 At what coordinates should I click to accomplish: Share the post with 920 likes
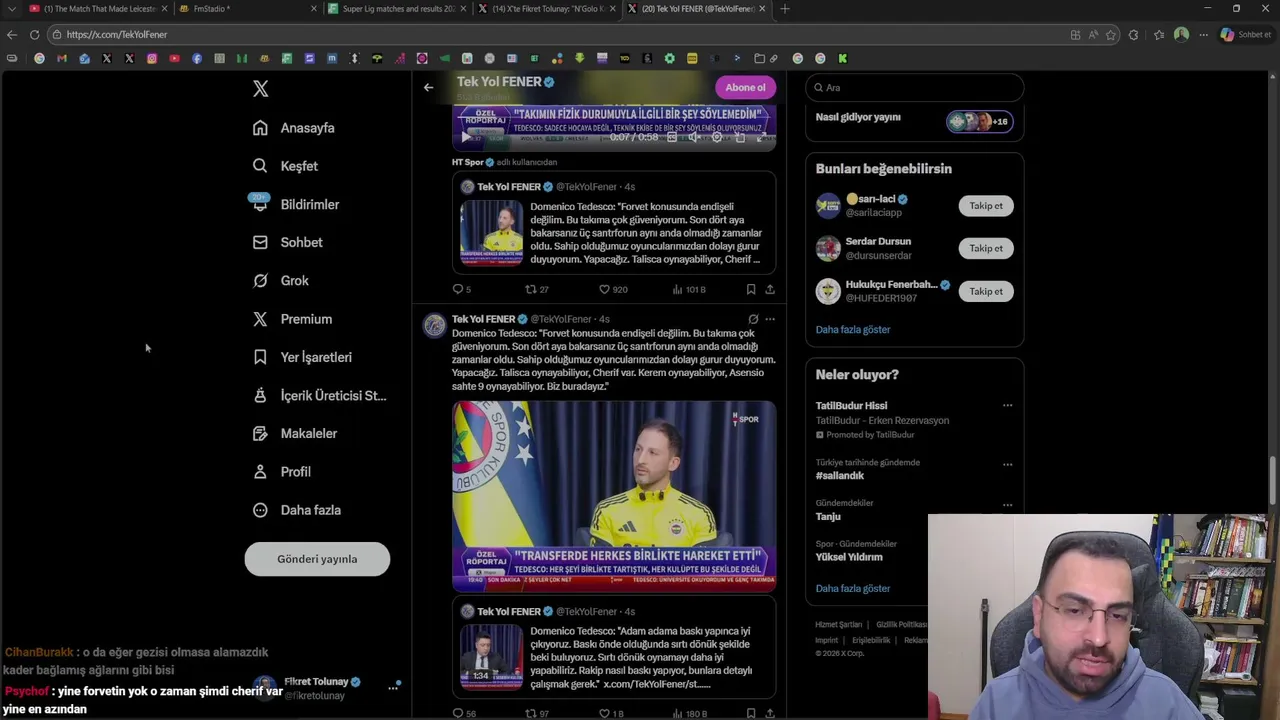click(x=770, y=289)
